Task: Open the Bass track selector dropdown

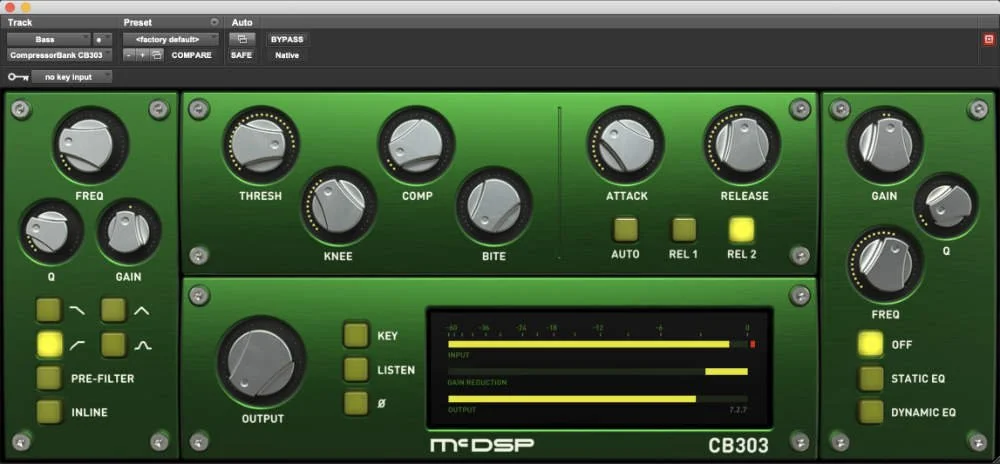Action: (x=49, y=40)
